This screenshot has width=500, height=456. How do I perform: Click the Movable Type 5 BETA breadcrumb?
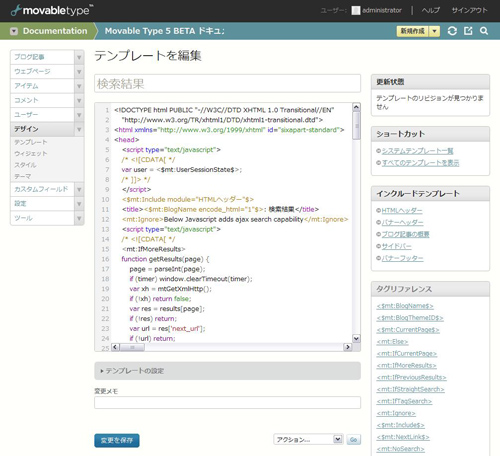click(x=165, y=31)
